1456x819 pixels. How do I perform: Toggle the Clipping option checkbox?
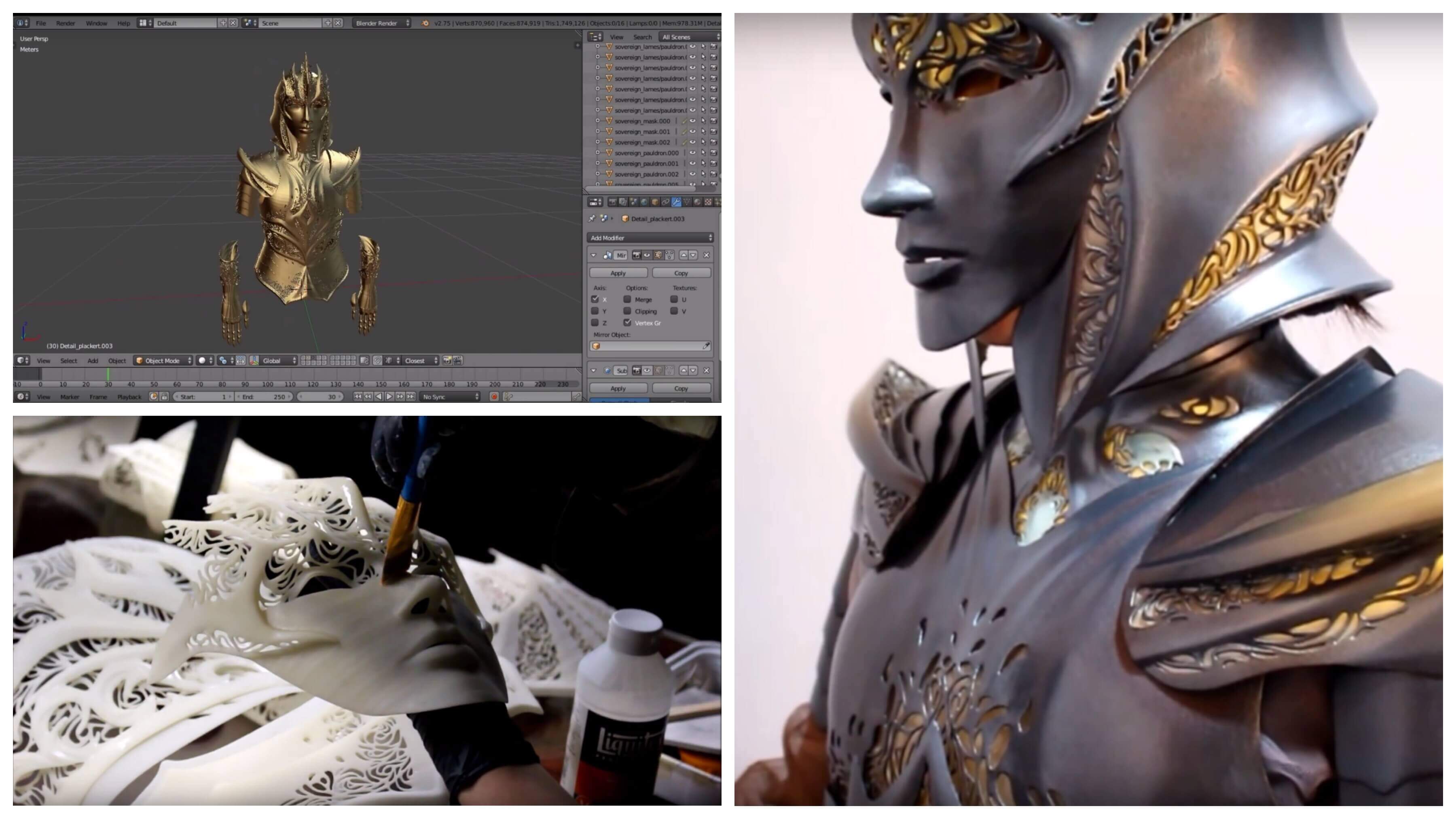627,311
